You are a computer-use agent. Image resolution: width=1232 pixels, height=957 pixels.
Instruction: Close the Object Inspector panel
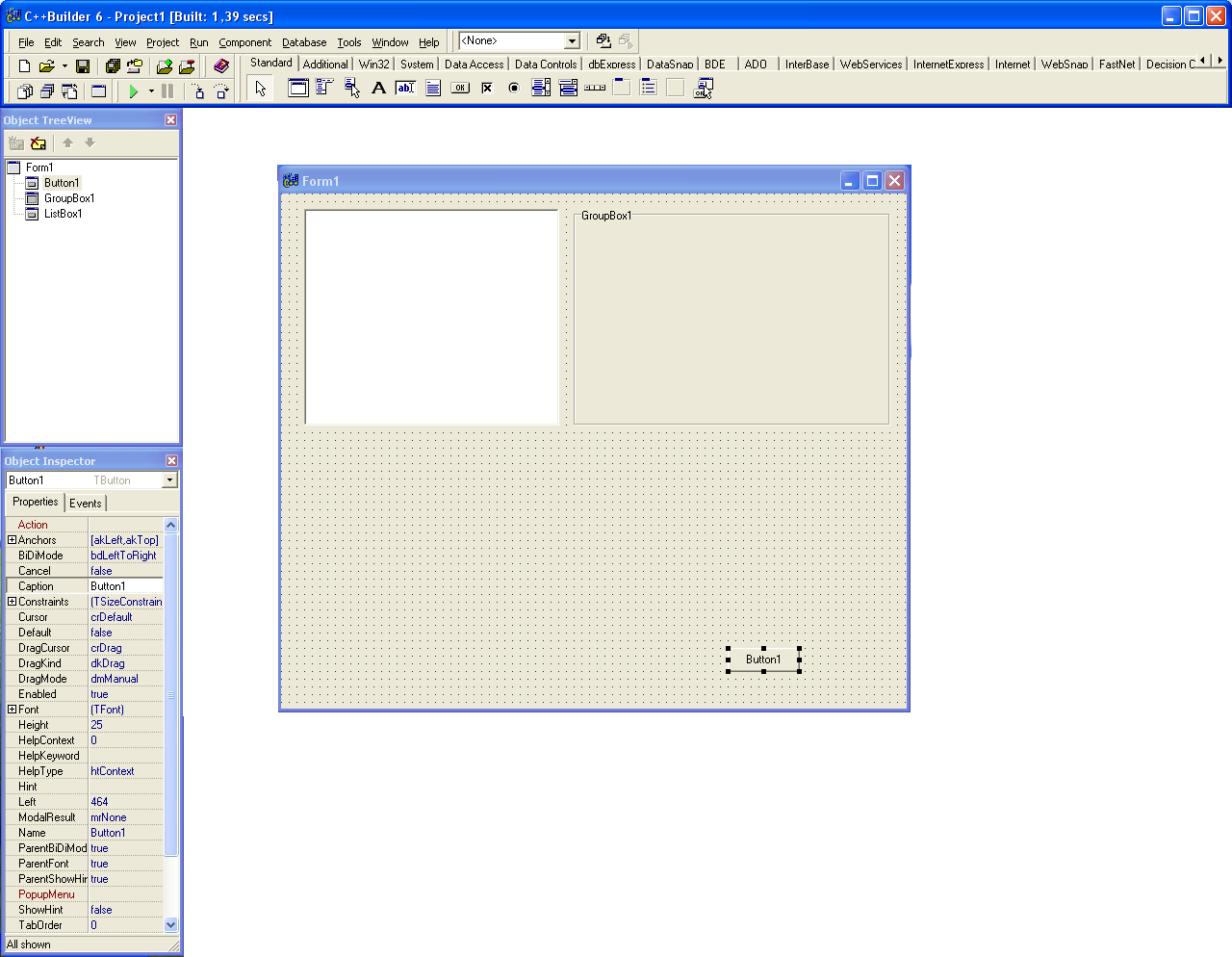click(171, 461)
